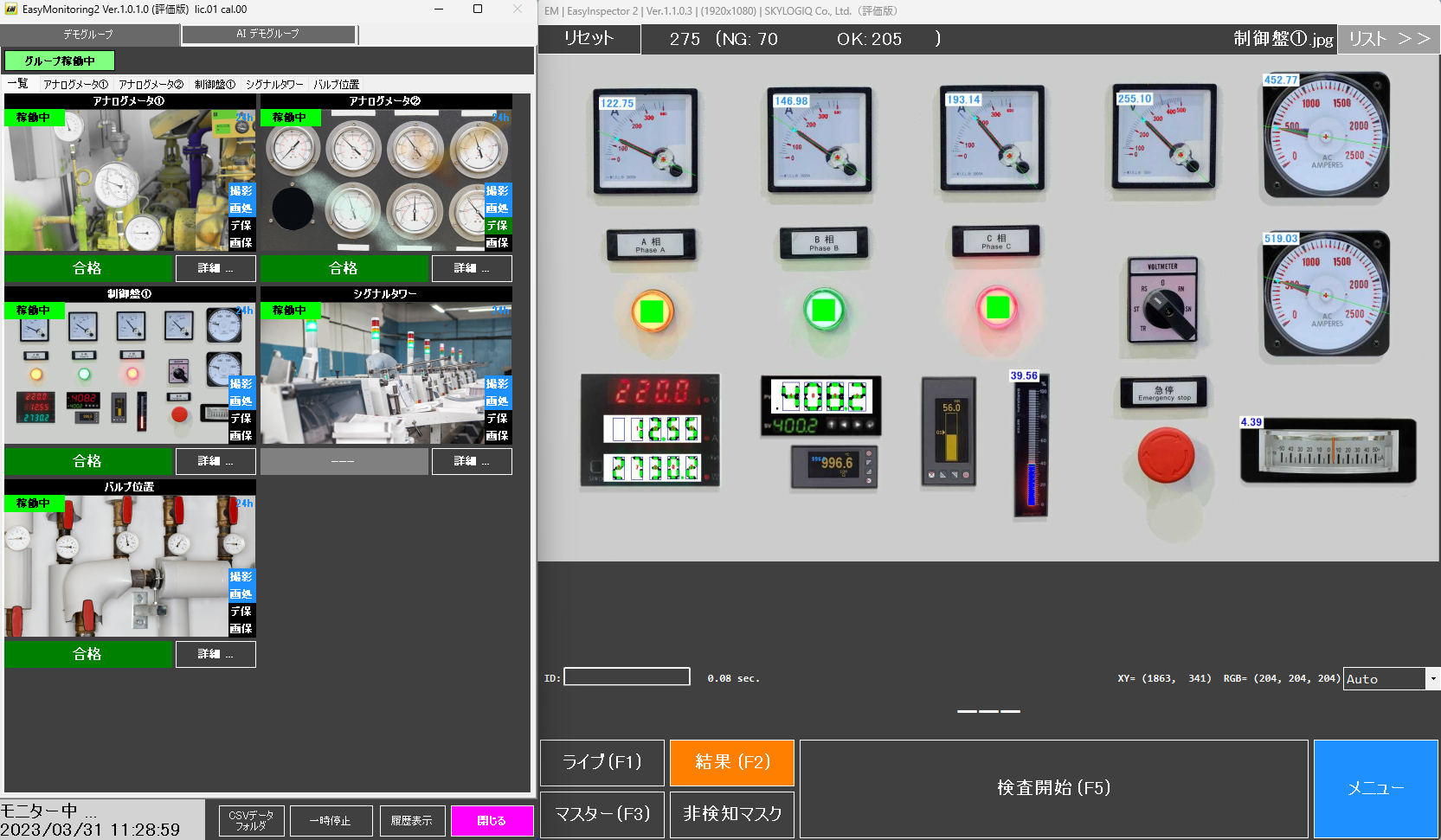Open 詳細 for アナログメータ② panel
The height and width of the screenshot is (840, 1441).
pyautogui.click(x=472, y=268)
